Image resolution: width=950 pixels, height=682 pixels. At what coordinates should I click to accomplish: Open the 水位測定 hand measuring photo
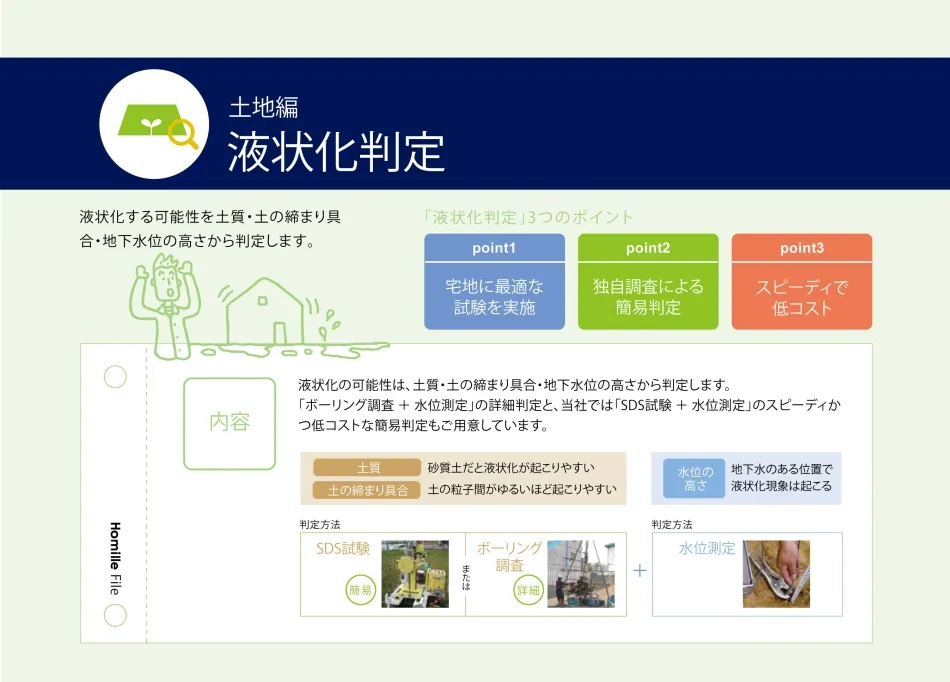click(776, 574)
